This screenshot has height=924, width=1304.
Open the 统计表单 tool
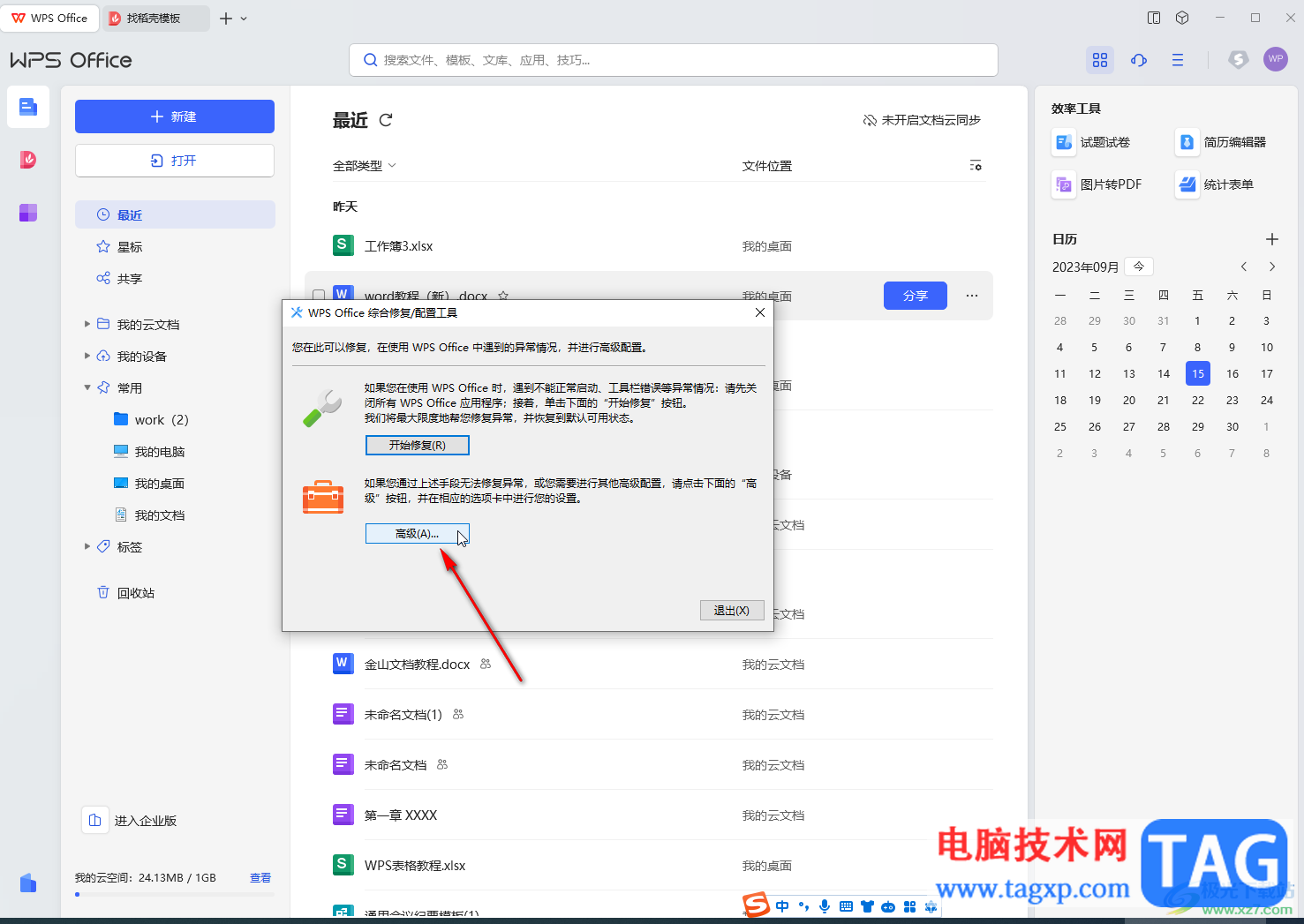pyautogui.click(x=1216, y=184)
